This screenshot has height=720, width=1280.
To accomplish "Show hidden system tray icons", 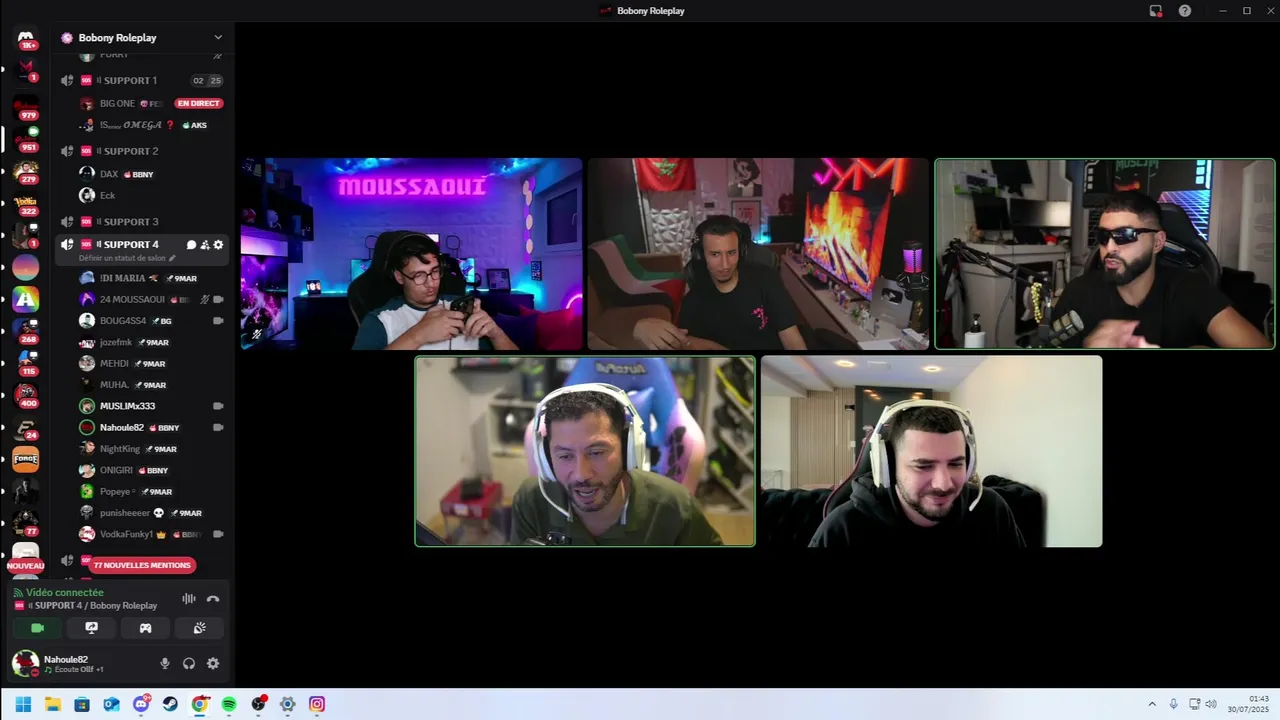I will coord(1152,704).
